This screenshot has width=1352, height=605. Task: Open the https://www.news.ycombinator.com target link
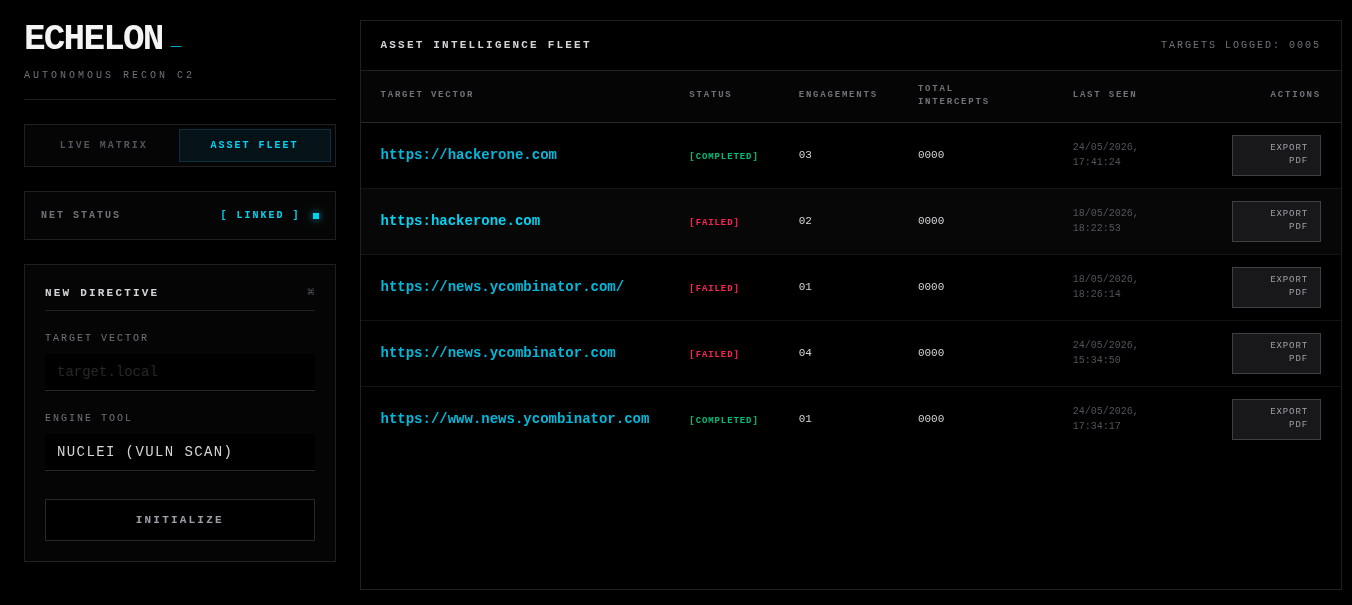(515, 419)
